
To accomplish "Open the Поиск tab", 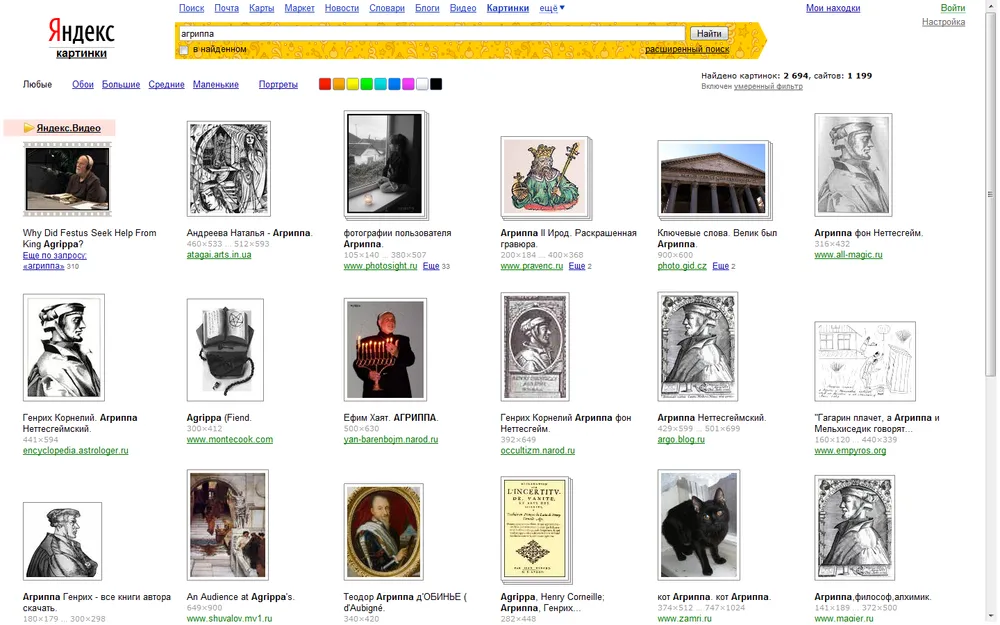I will (x=191, y=8).
